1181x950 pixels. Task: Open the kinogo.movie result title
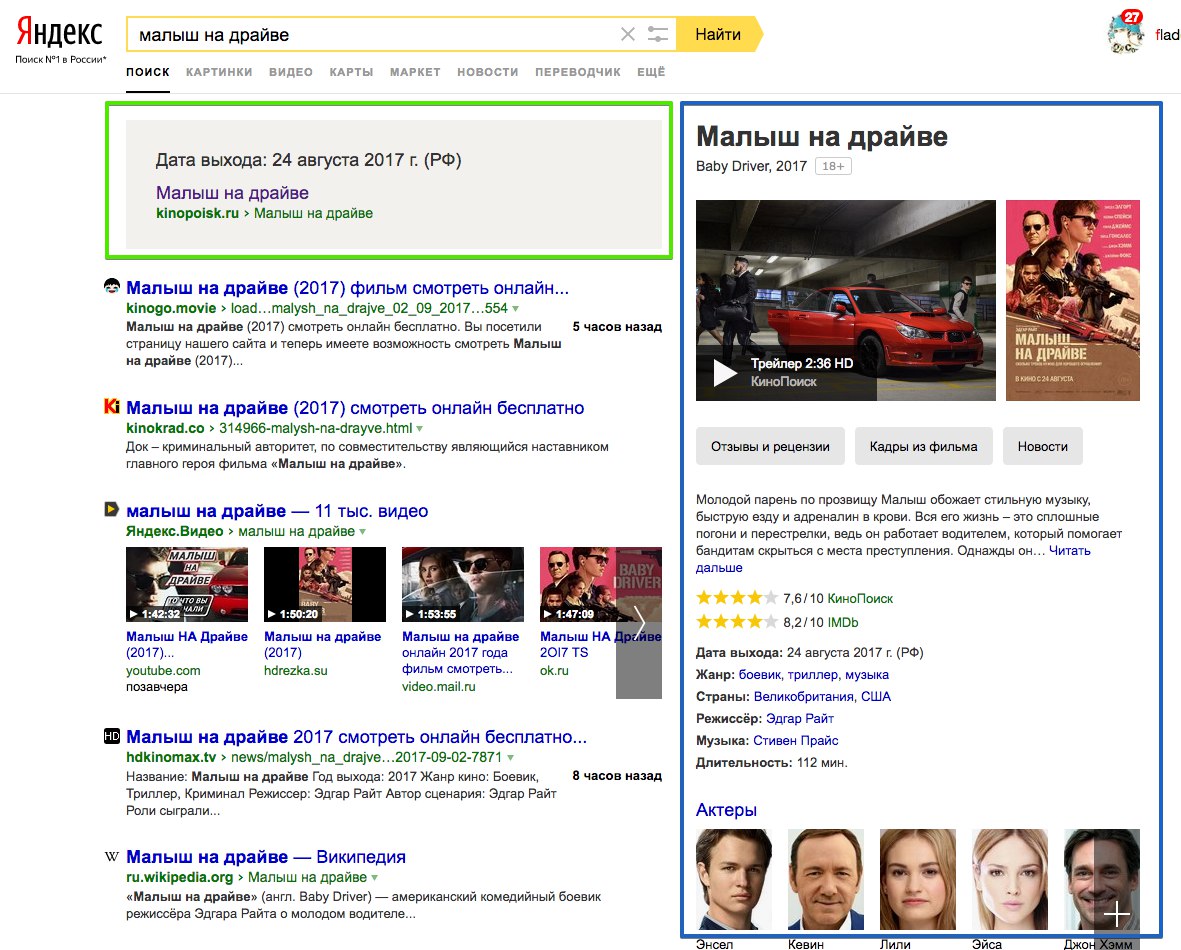347,288
